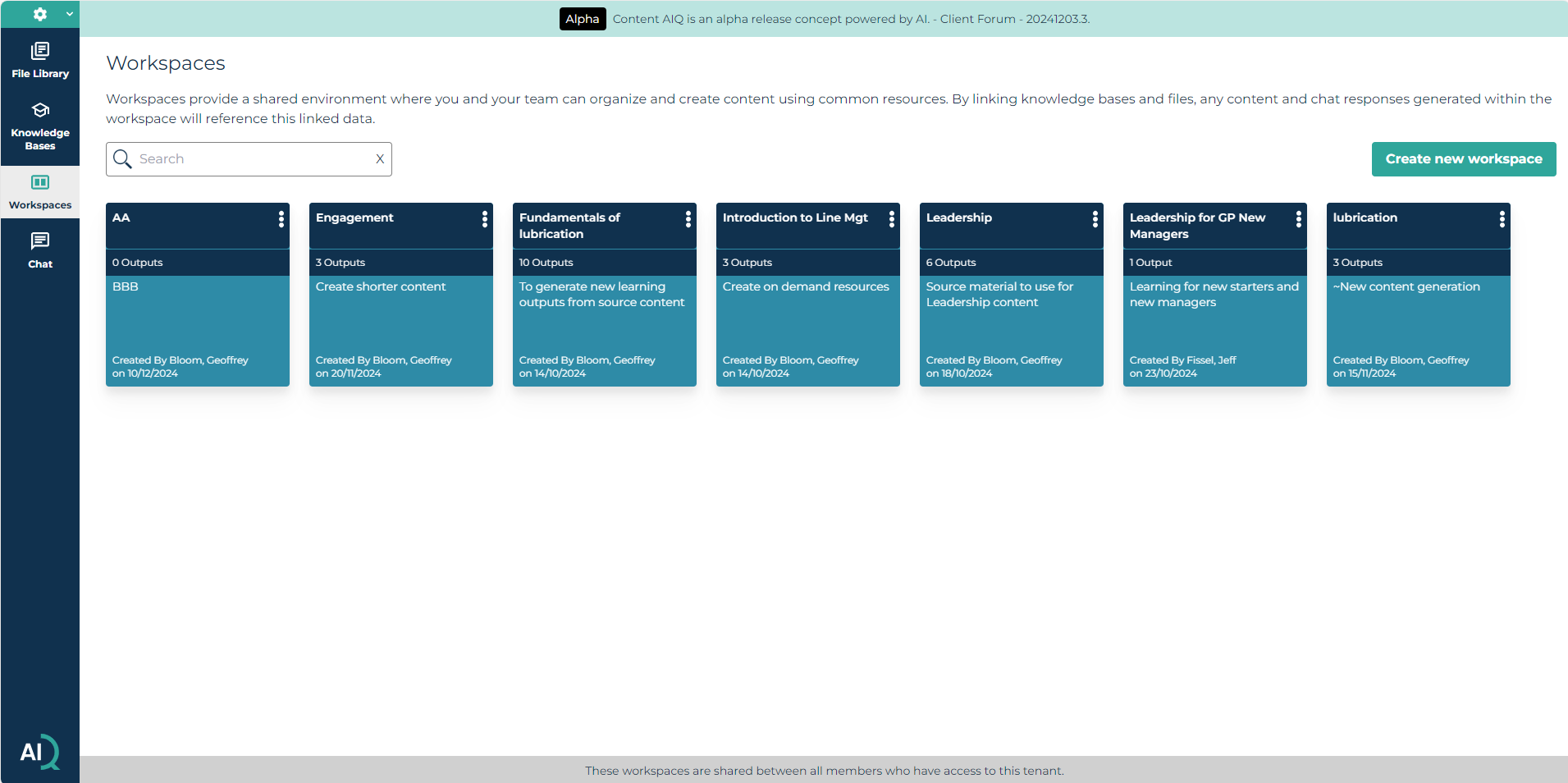Clear the search with the X
The height and width of the screenshot is (783, 1568).
point(380,159)
